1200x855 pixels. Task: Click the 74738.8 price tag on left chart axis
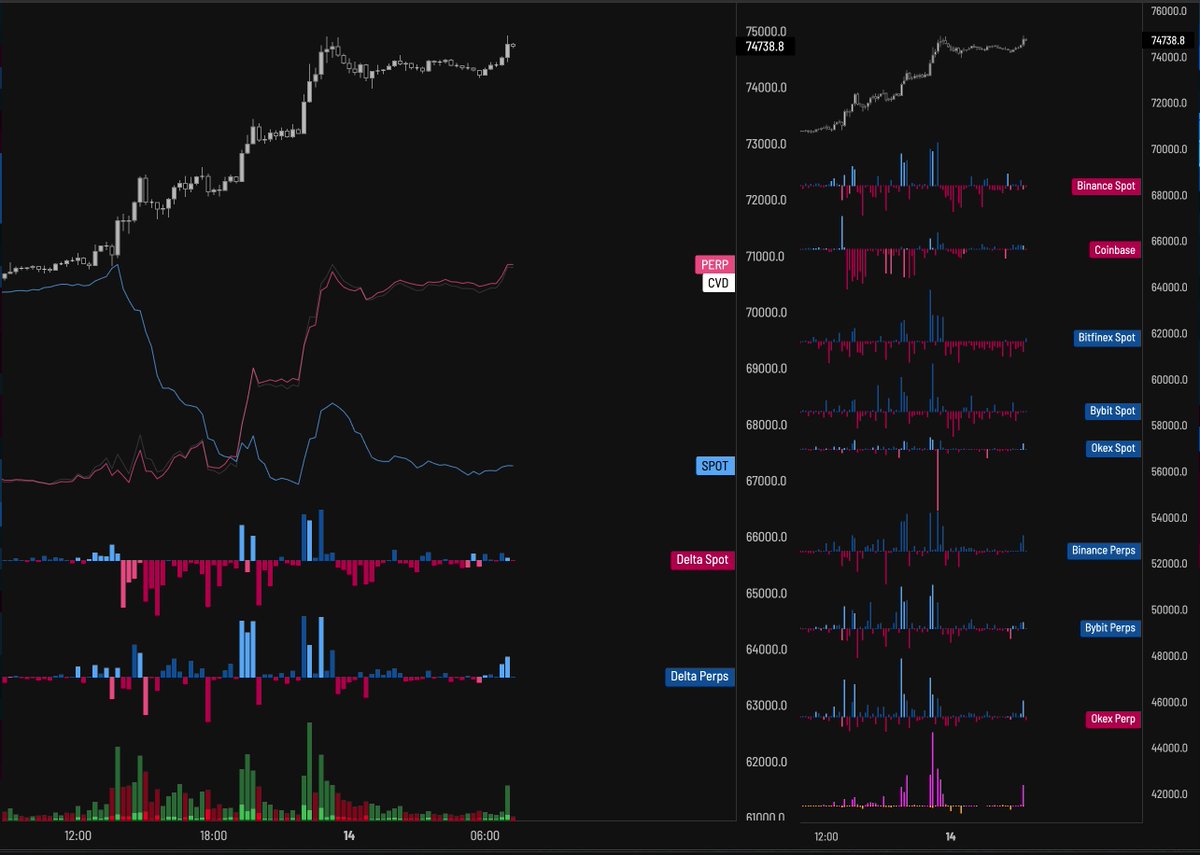[765, 46]
